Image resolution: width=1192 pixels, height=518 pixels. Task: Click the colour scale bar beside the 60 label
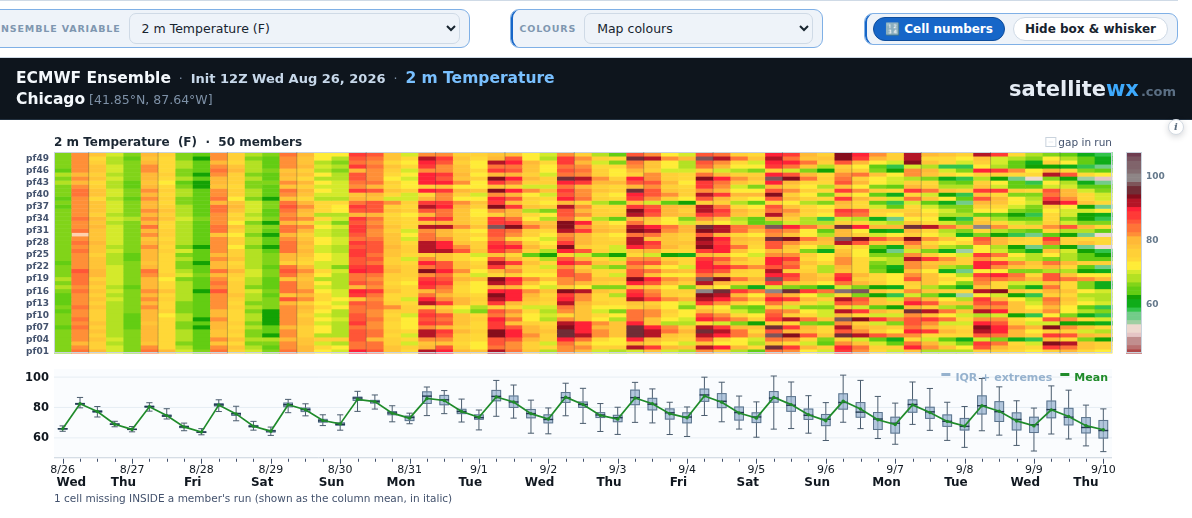coord(1133,303)
